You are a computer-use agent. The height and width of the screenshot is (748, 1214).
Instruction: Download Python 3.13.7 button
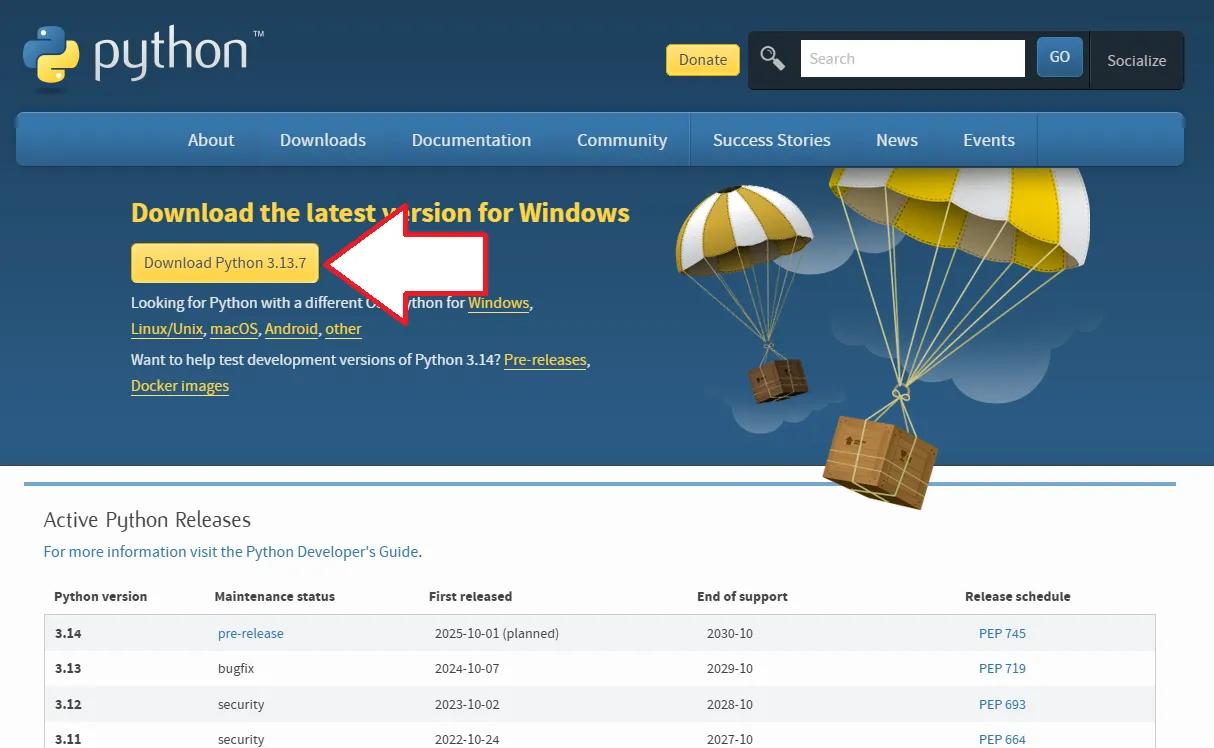click(225, 263)
